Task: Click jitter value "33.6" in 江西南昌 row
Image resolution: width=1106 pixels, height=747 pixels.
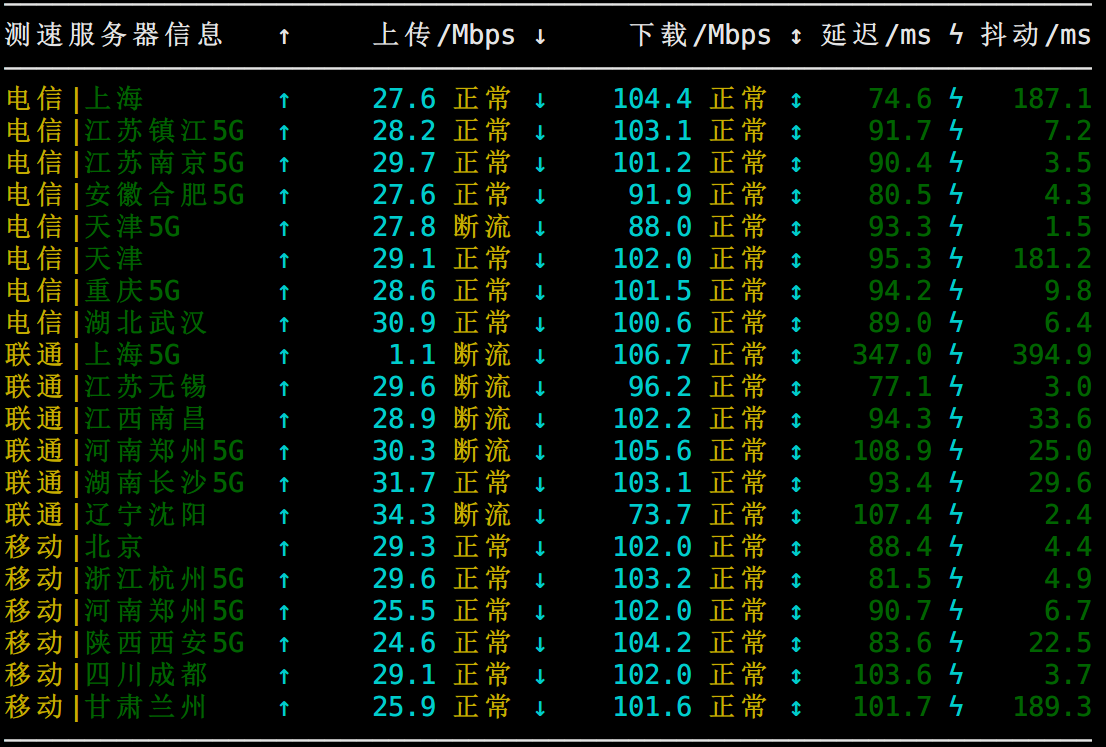Action: click(x=1060, y=419)
